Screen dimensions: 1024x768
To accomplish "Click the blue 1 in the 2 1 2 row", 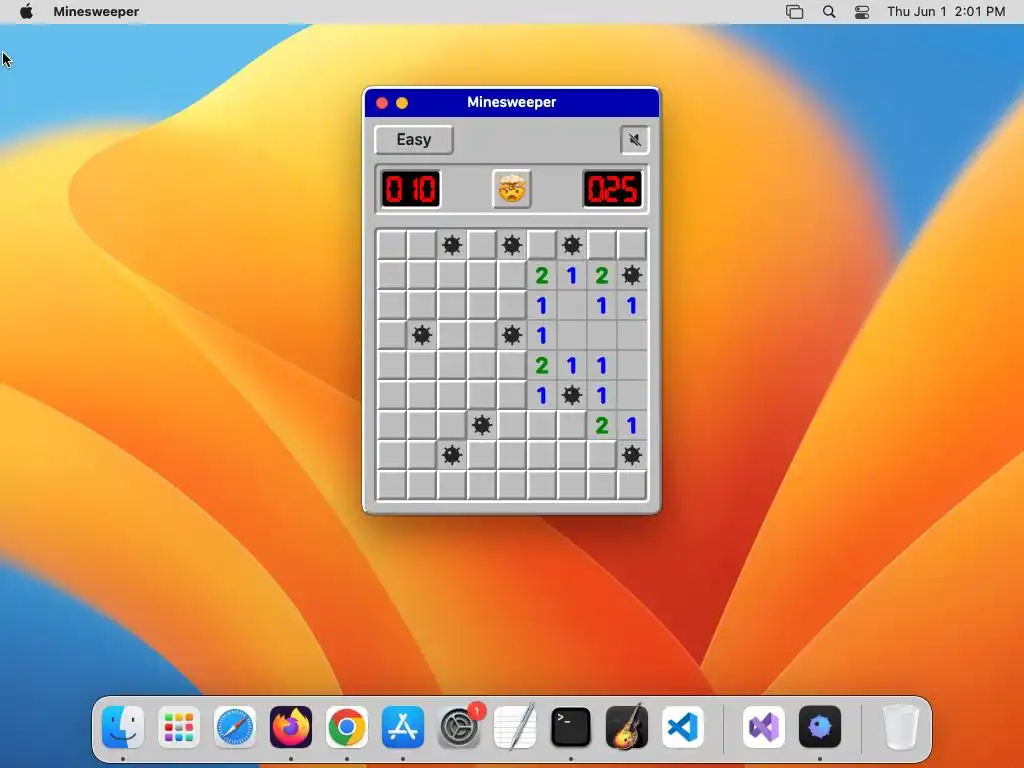I will click(x=572, y=276).
